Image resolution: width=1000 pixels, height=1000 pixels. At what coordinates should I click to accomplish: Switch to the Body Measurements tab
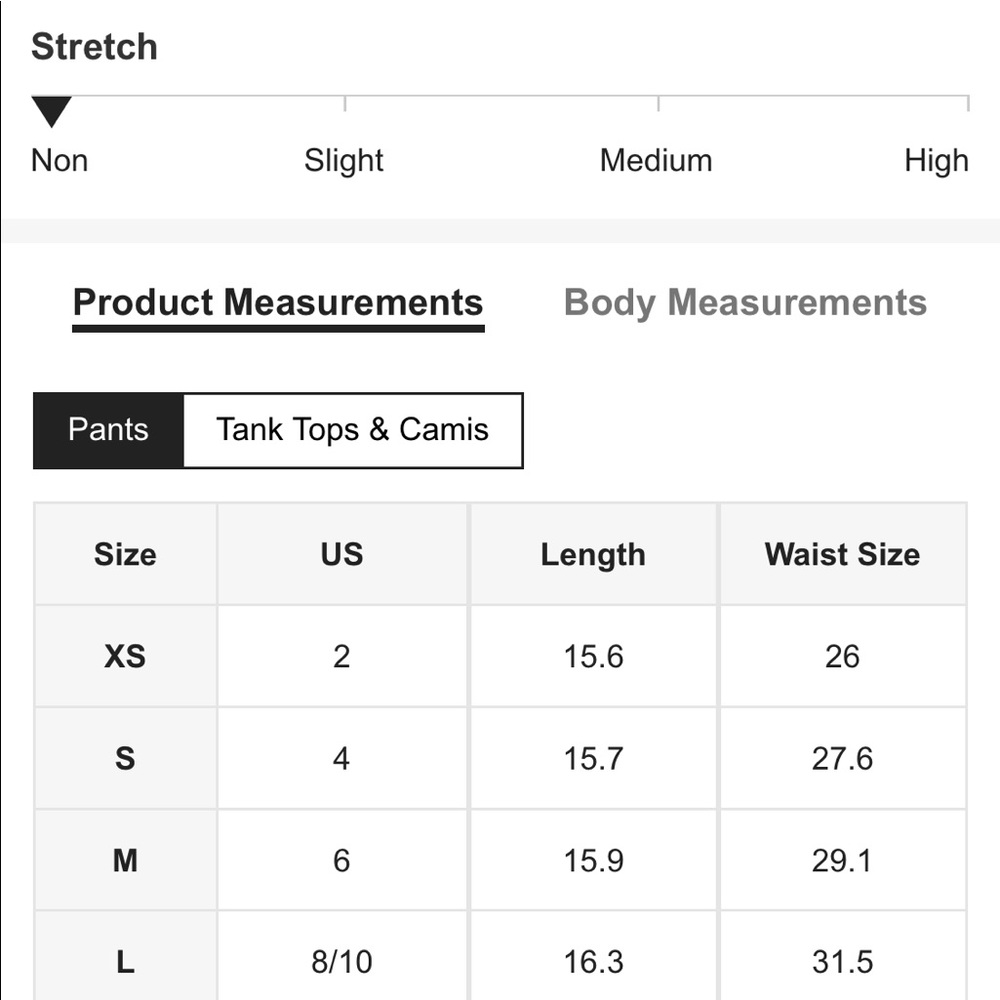(745, 302)
